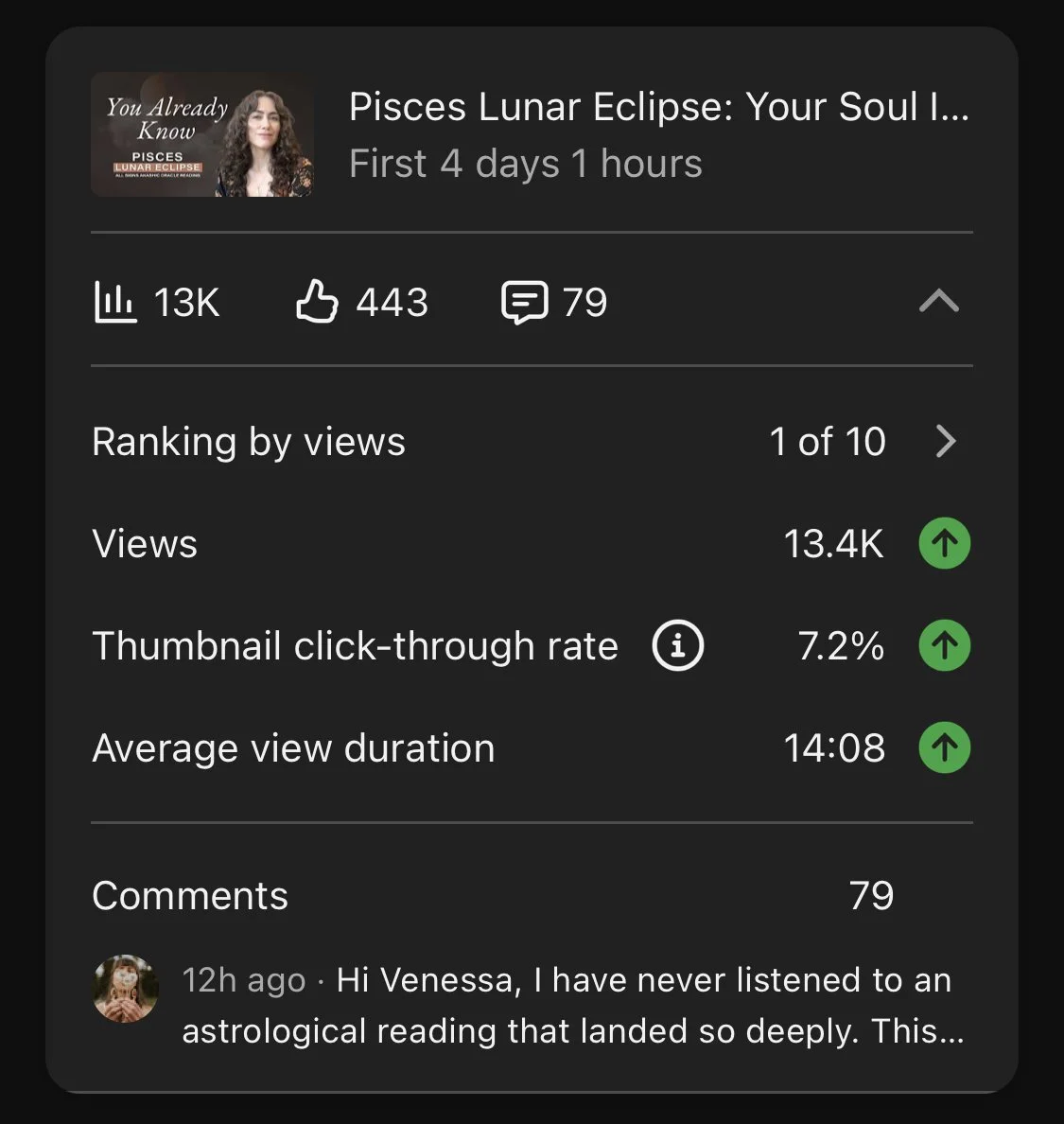Open the video title Pisces Lunar Eclipse
1064x1124 pixels.
coord(658,107)
